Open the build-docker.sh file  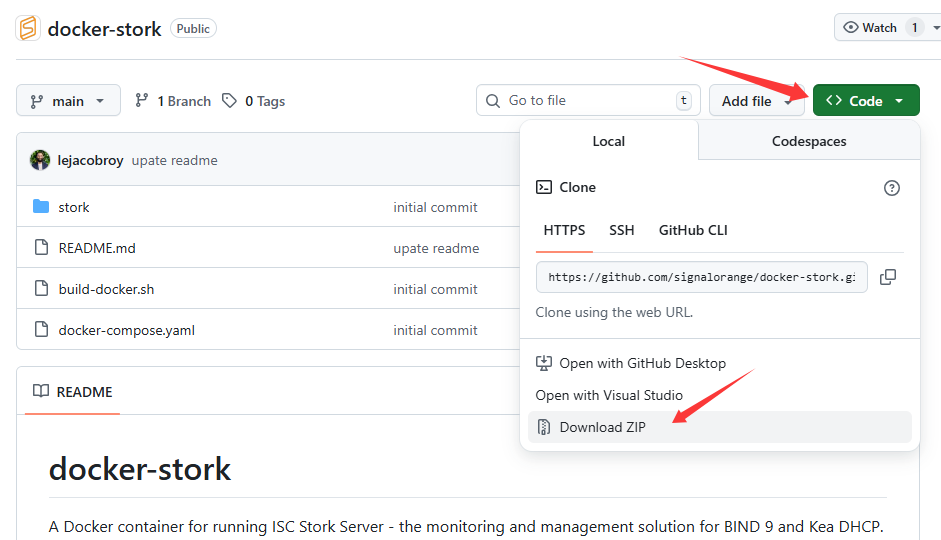[x=106, y=289]
